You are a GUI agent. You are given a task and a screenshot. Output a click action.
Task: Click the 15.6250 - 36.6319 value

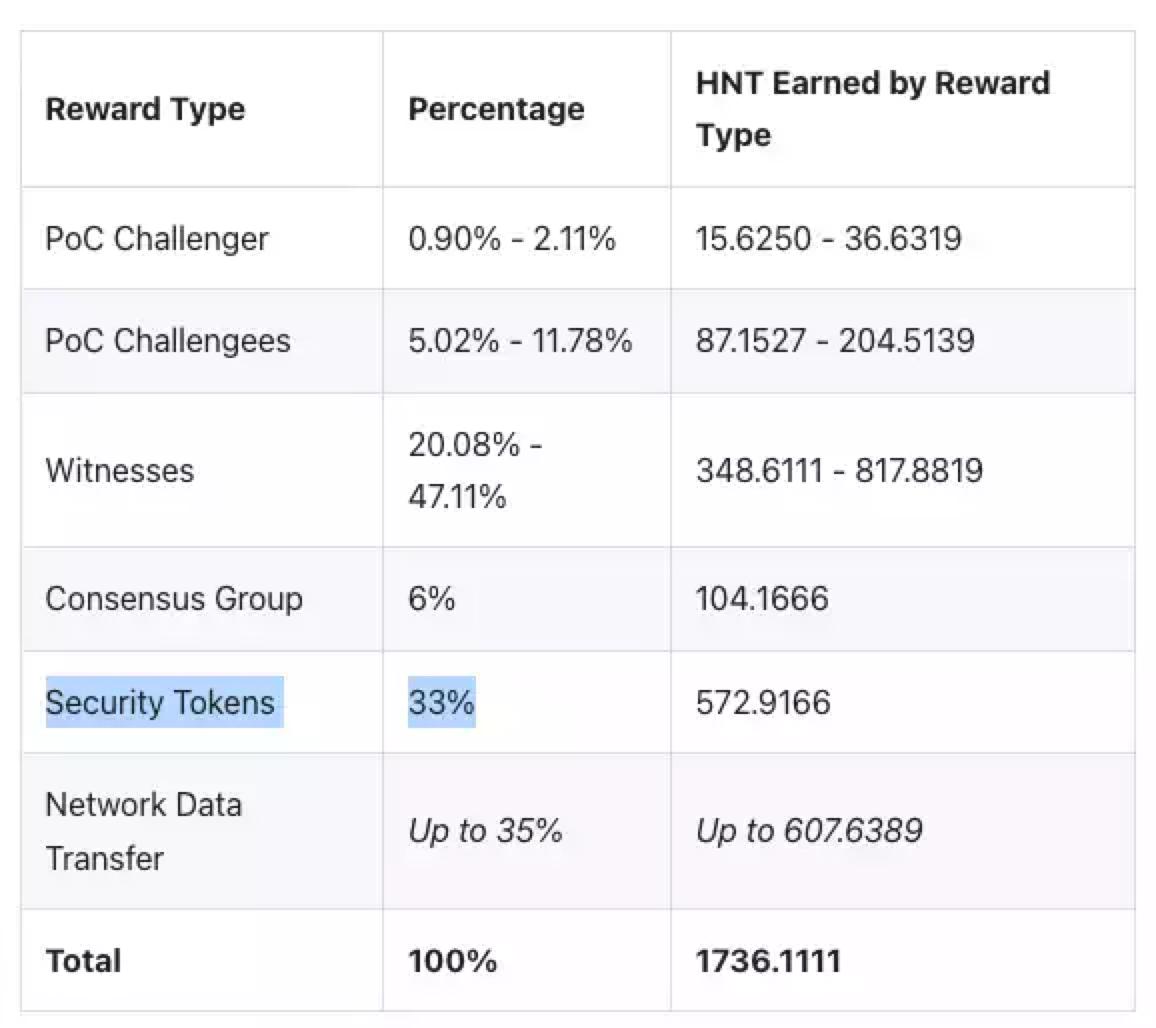[828, 239]
